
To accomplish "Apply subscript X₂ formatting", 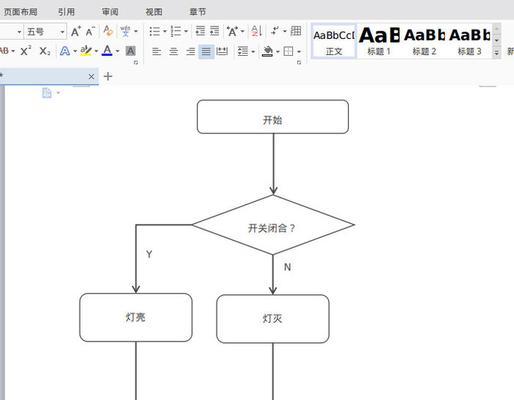I will pos(45,51).
